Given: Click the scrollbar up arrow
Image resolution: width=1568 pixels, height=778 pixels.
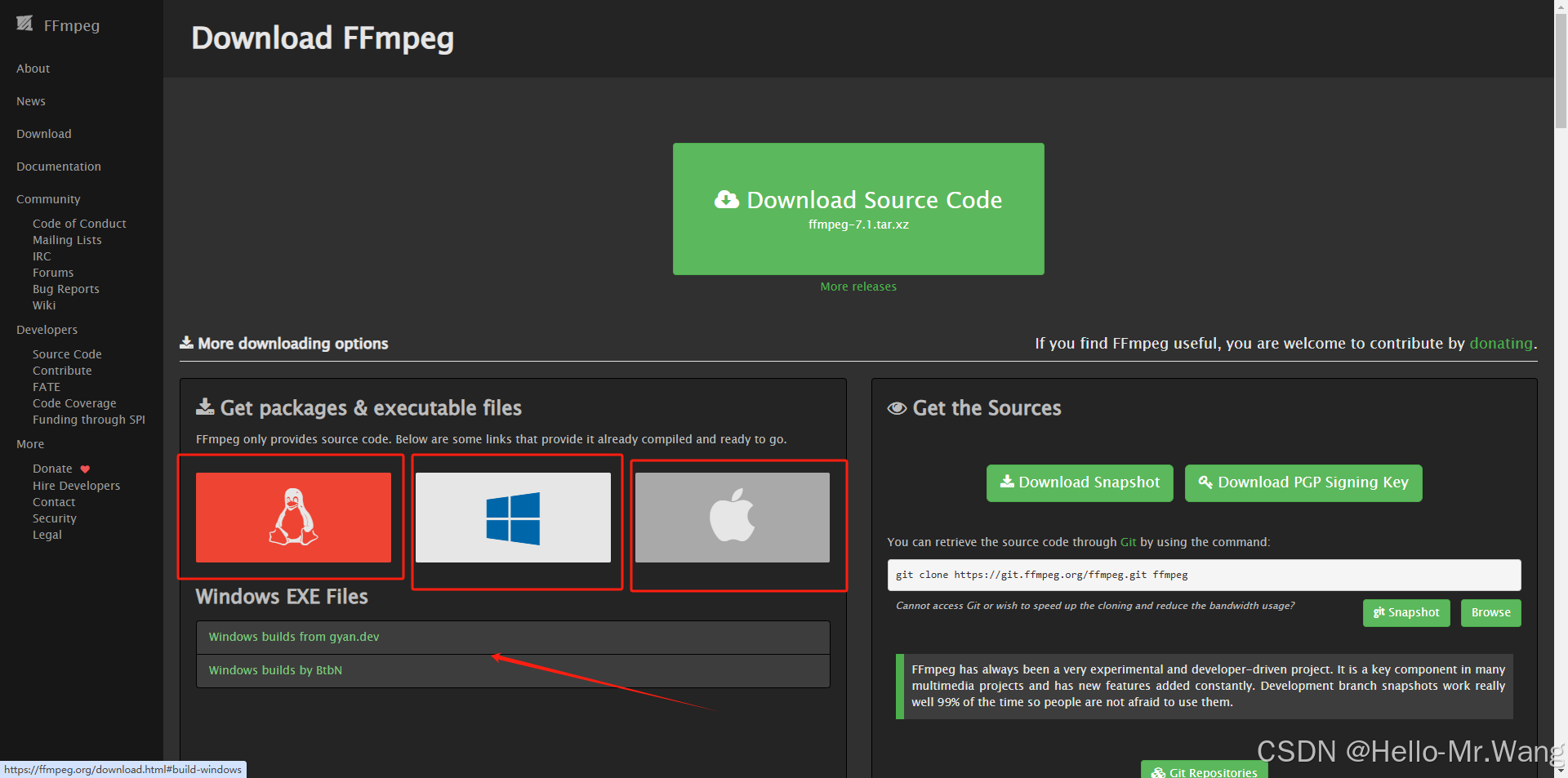Looking at the screenshot, I should [1561, 7].
